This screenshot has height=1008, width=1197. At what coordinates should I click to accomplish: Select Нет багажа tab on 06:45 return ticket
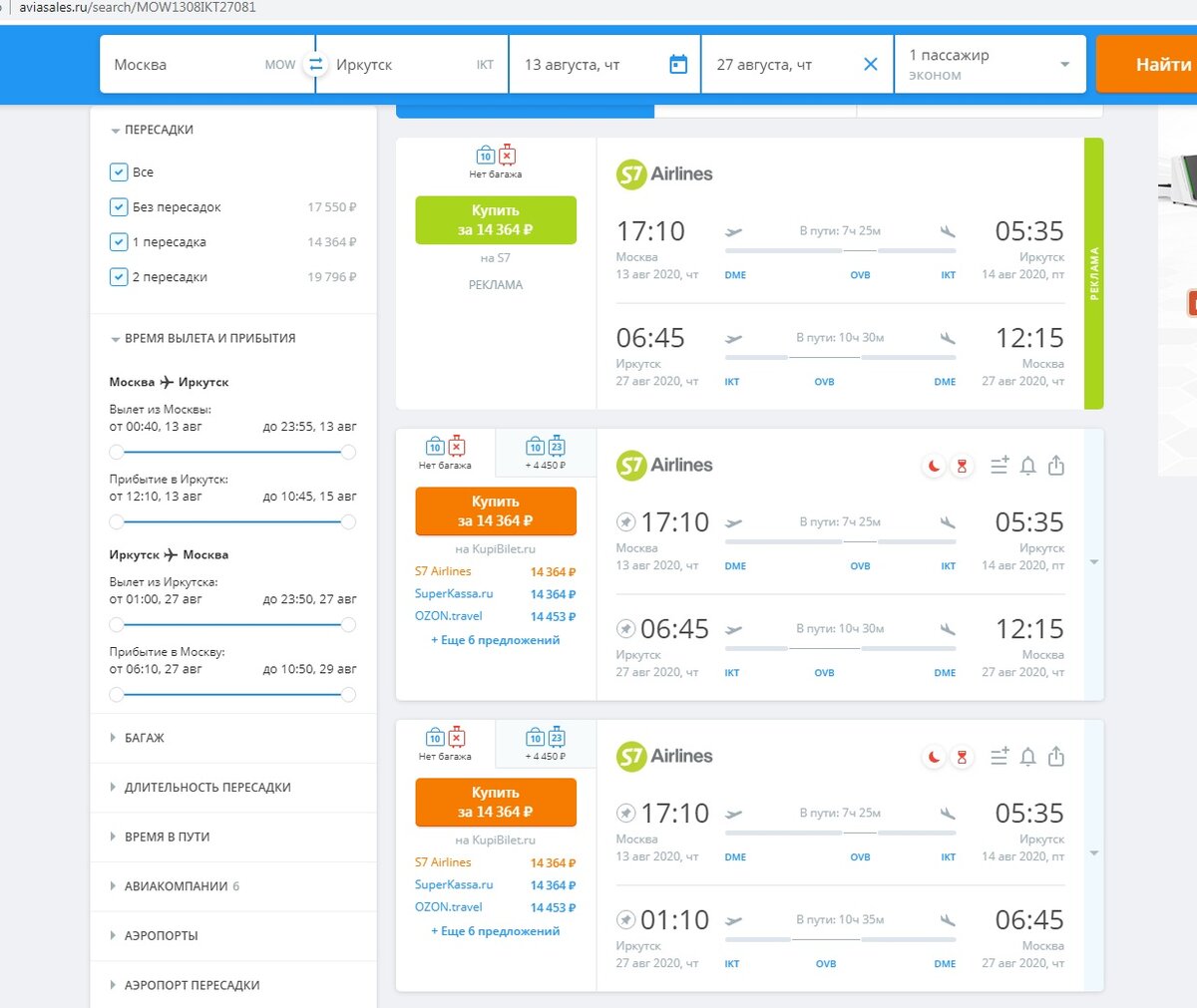pyautogui.click(x=445, y=452)
